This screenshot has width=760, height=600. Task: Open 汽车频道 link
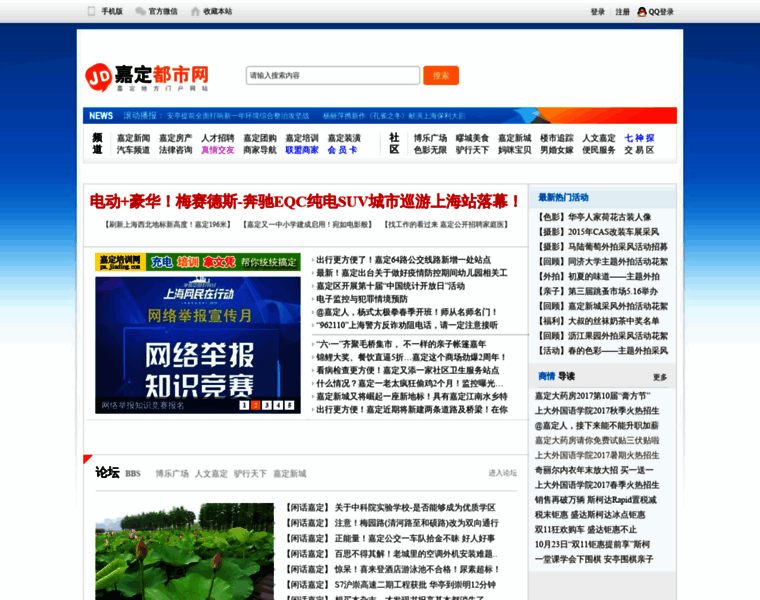133,150
